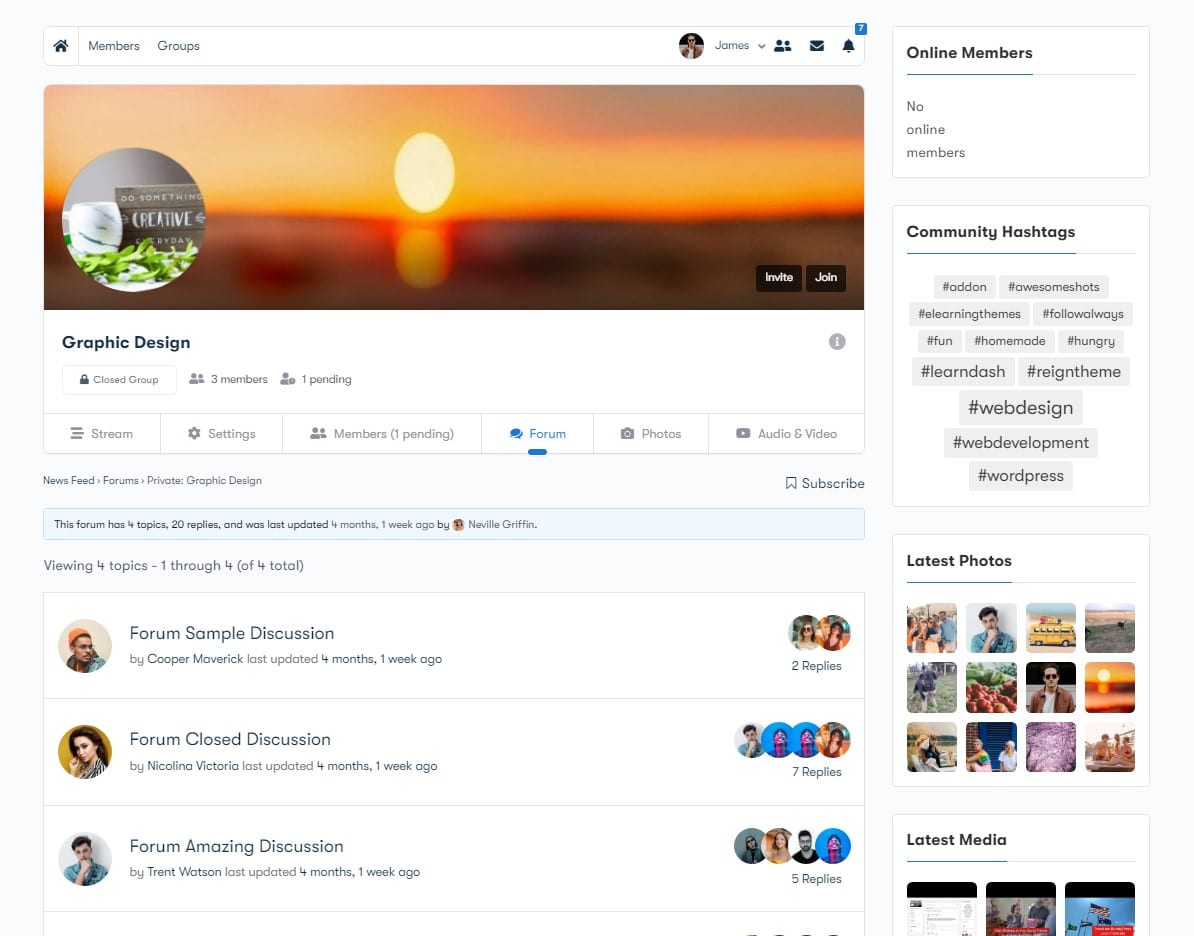1194x936 pixels.
Task: Click the home icon in the navigation bar
Action: pos(60,45)
